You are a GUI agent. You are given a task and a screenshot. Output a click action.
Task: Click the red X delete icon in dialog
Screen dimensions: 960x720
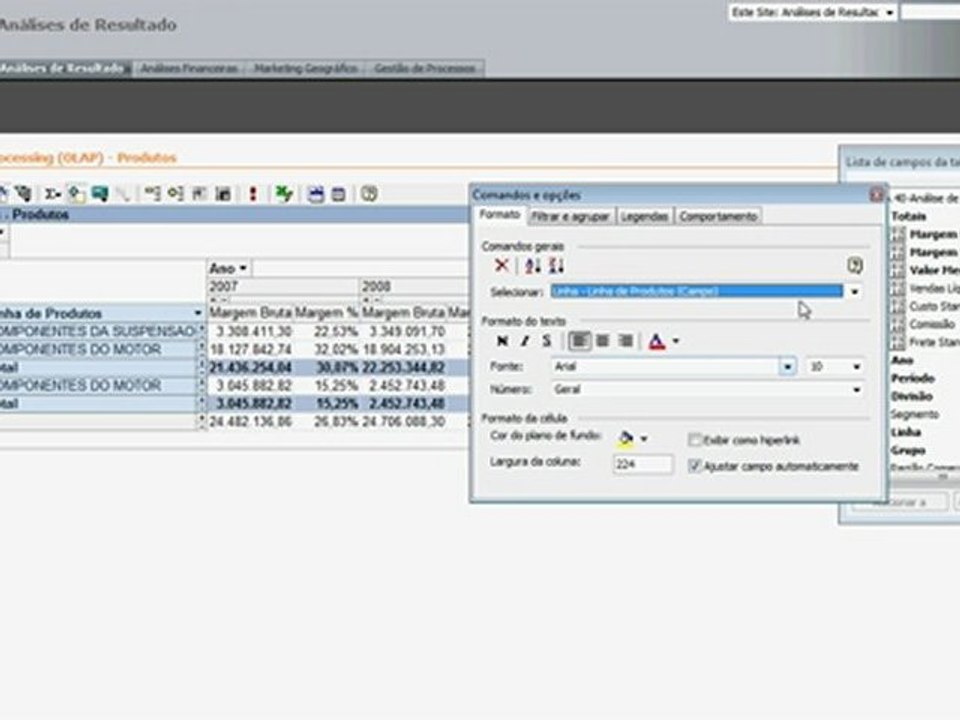501,265
